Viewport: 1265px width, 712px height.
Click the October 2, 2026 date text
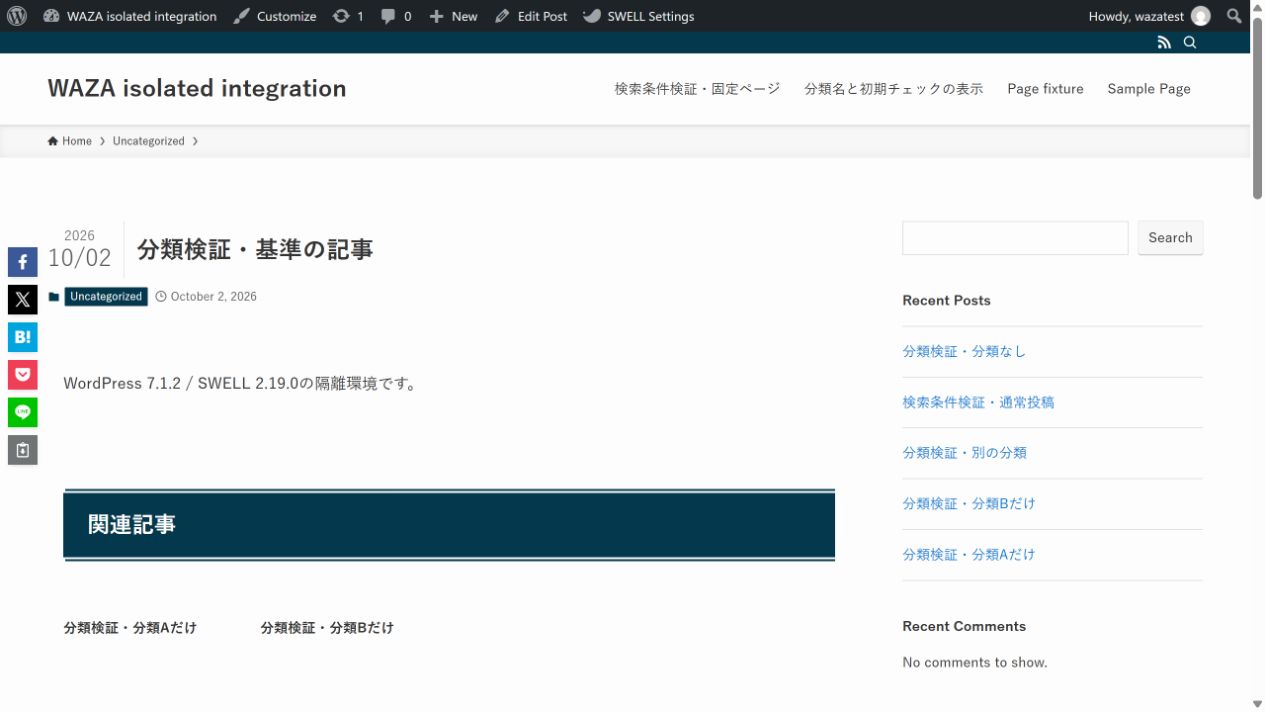click(214, 296)
